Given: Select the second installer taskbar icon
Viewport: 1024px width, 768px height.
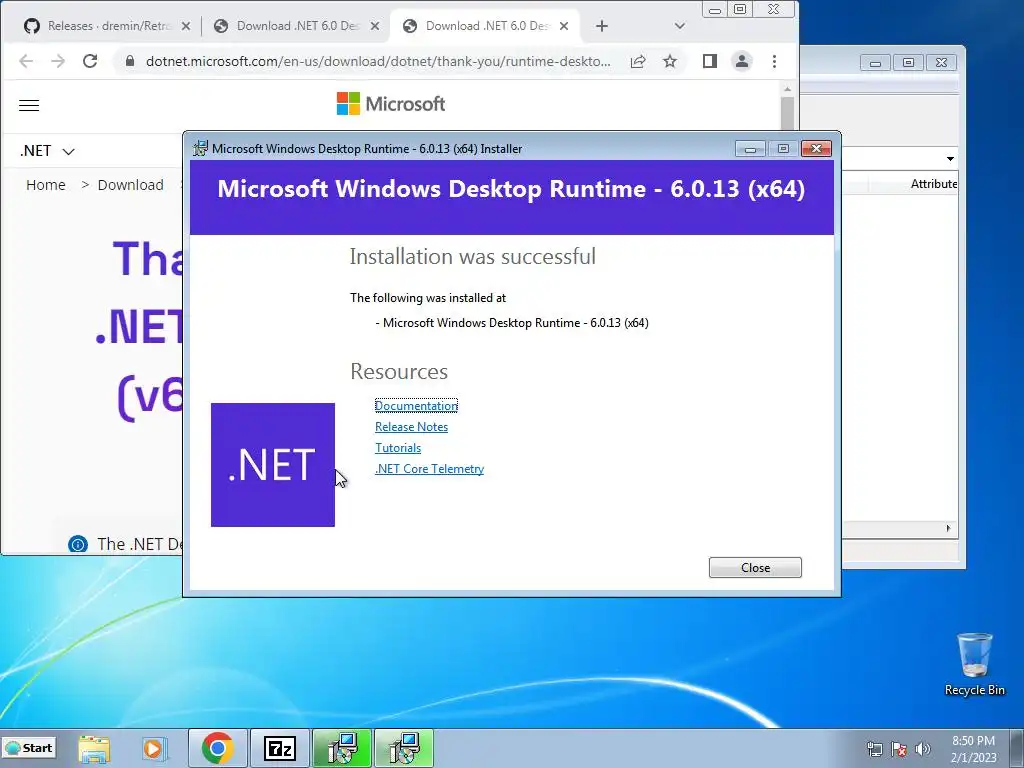Looking at the screenshot, I should (404, 748).
